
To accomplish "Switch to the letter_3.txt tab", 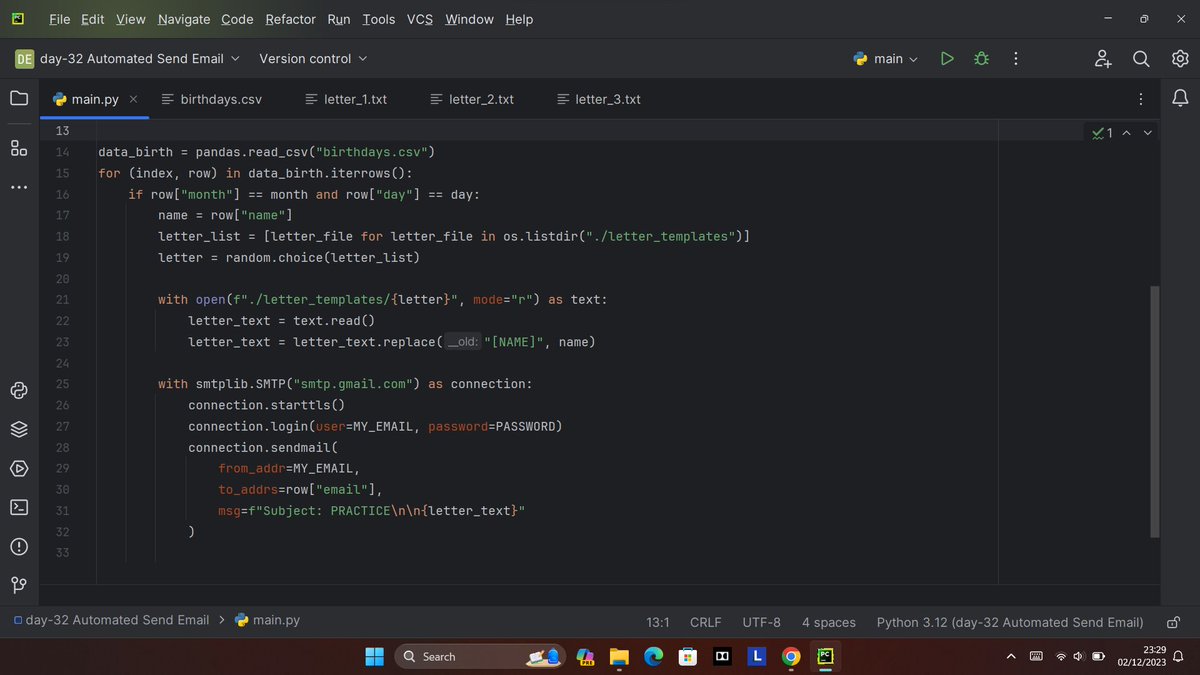I will 599,99.
